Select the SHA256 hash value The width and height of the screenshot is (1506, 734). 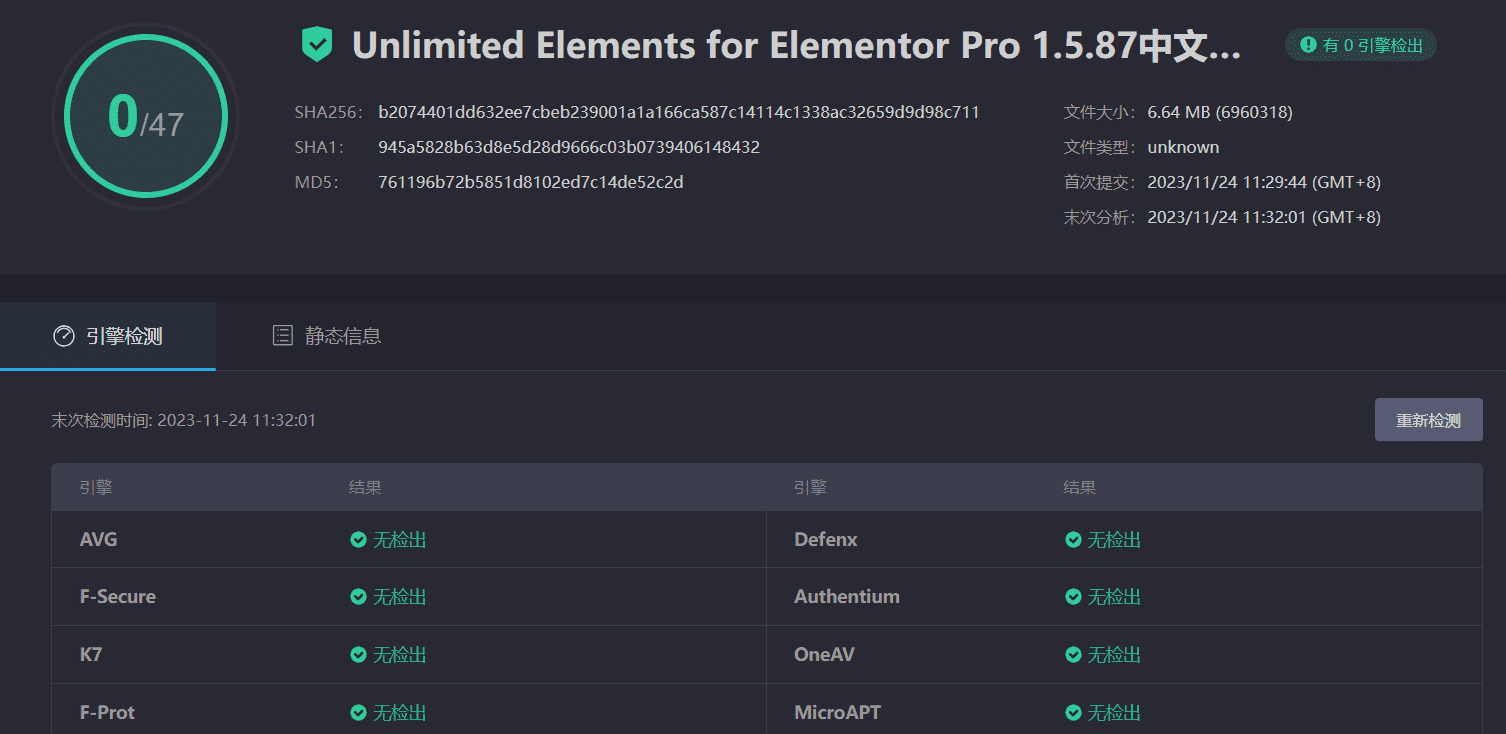point(679,112)
